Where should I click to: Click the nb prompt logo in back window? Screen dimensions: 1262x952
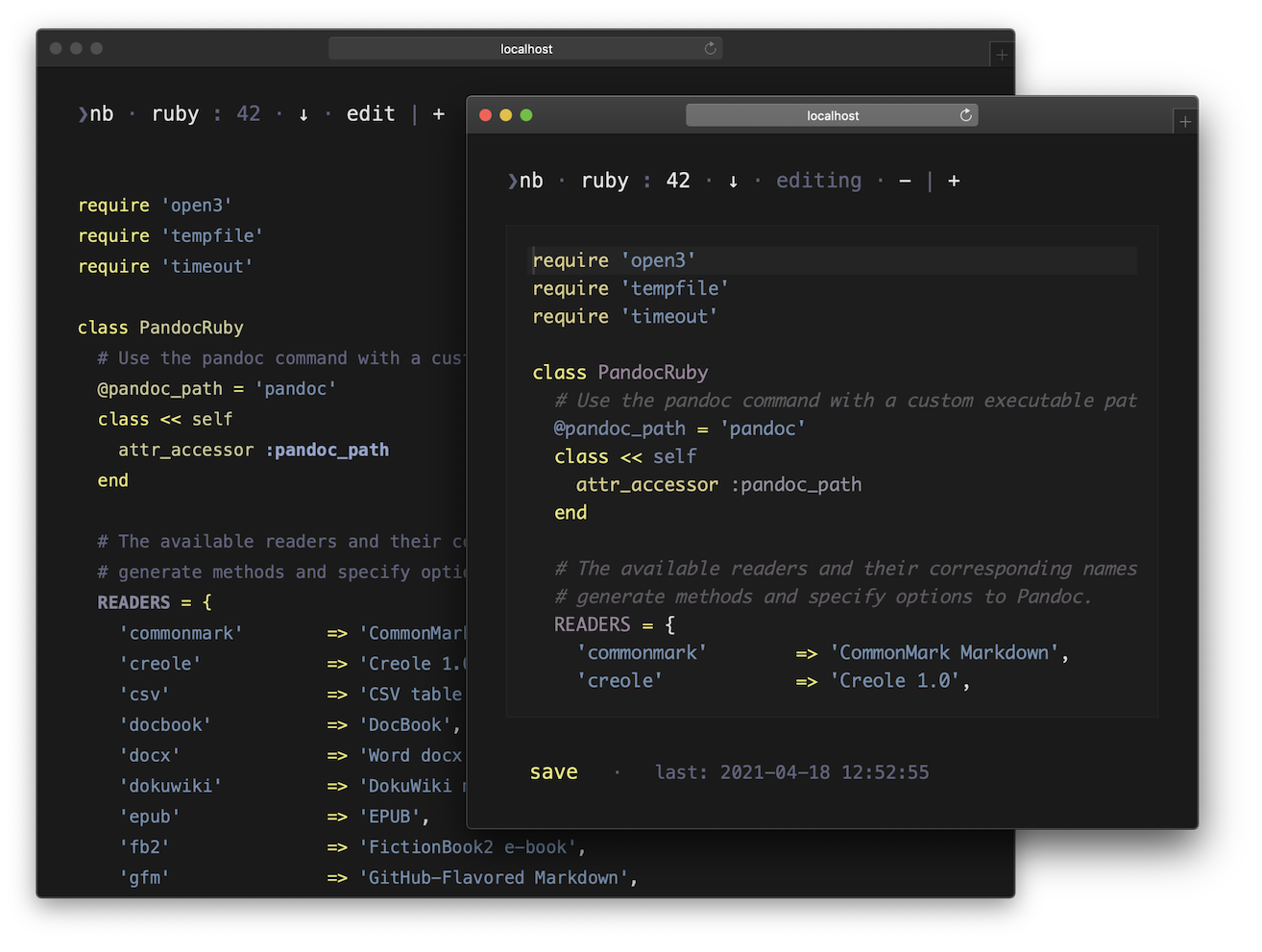tap(96, 113)
